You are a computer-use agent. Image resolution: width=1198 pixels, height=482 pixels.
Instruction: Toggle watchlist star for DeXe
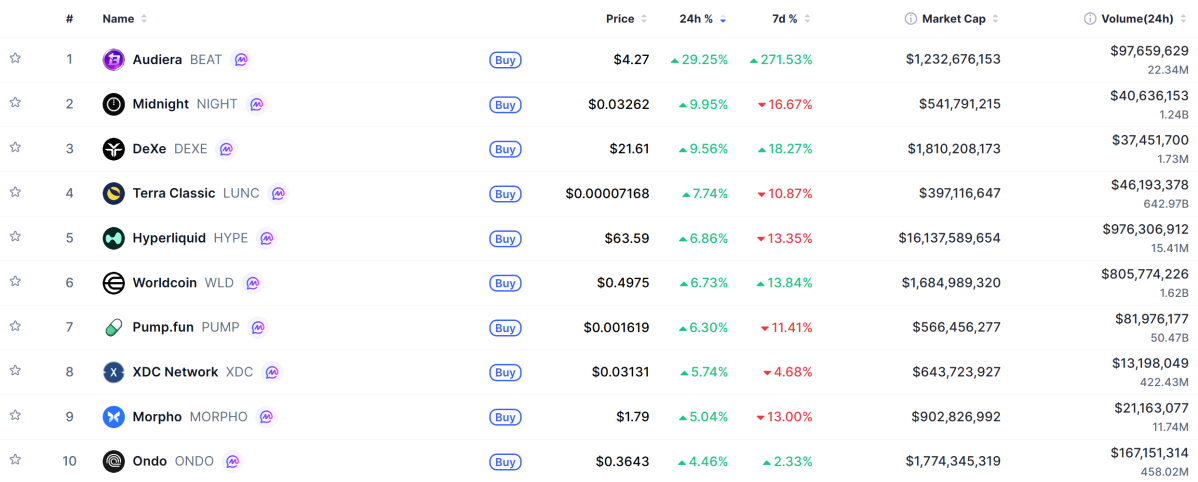(15, 147)
